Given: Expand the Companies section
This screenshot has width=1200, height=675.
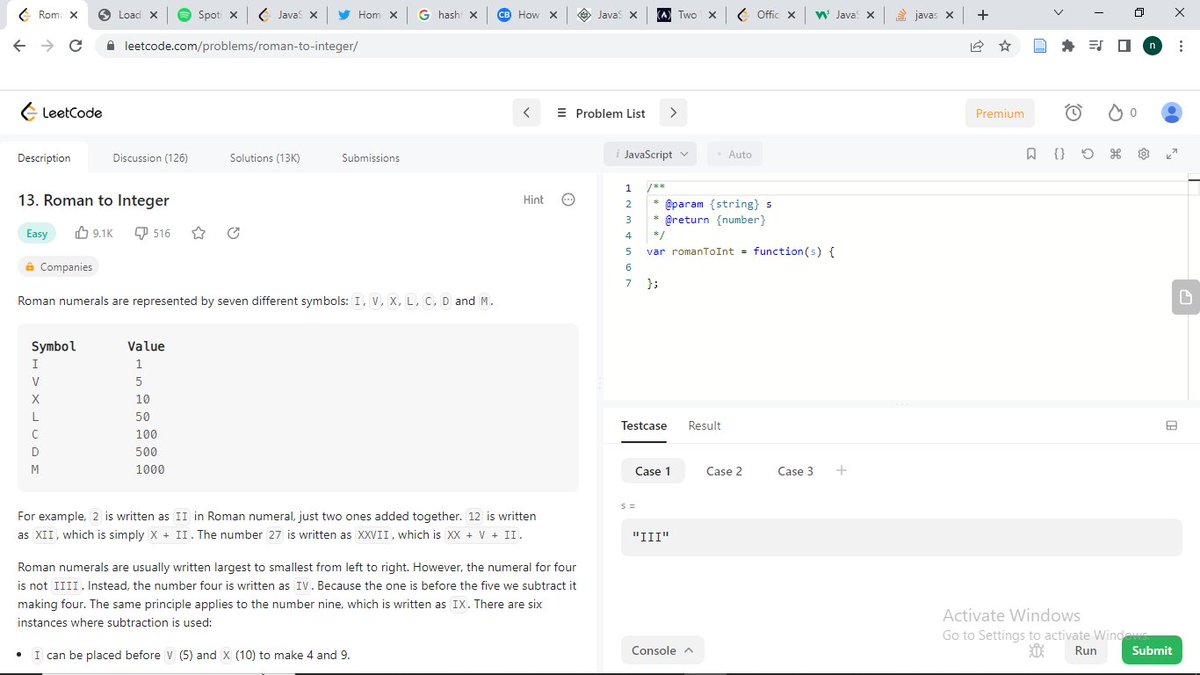Looking at the screenshot, I should click(59, 267).
